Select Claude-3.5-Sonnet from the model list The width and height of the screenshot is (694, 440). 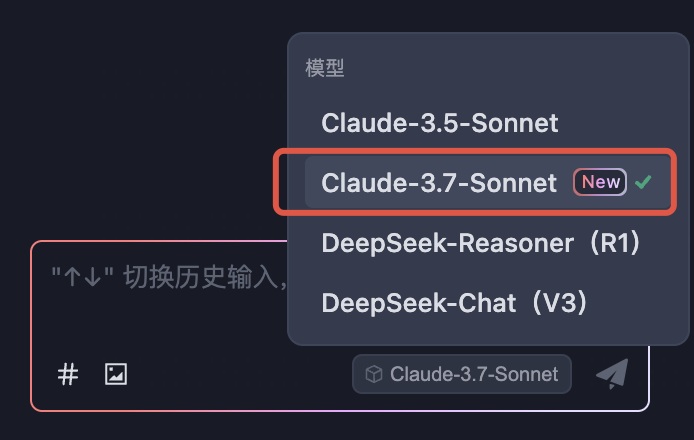tap(439, 123)
